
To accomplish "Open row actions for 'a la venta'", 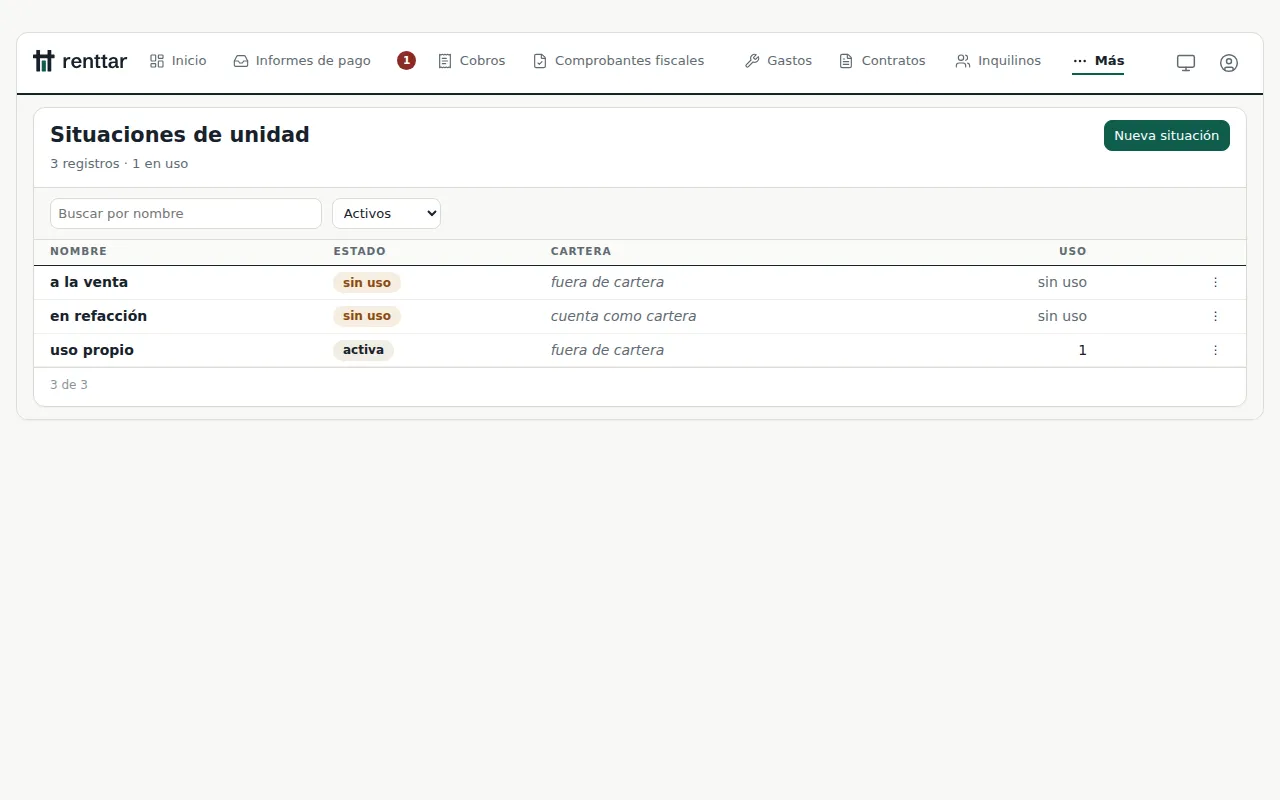I will tap(1215, 282).
